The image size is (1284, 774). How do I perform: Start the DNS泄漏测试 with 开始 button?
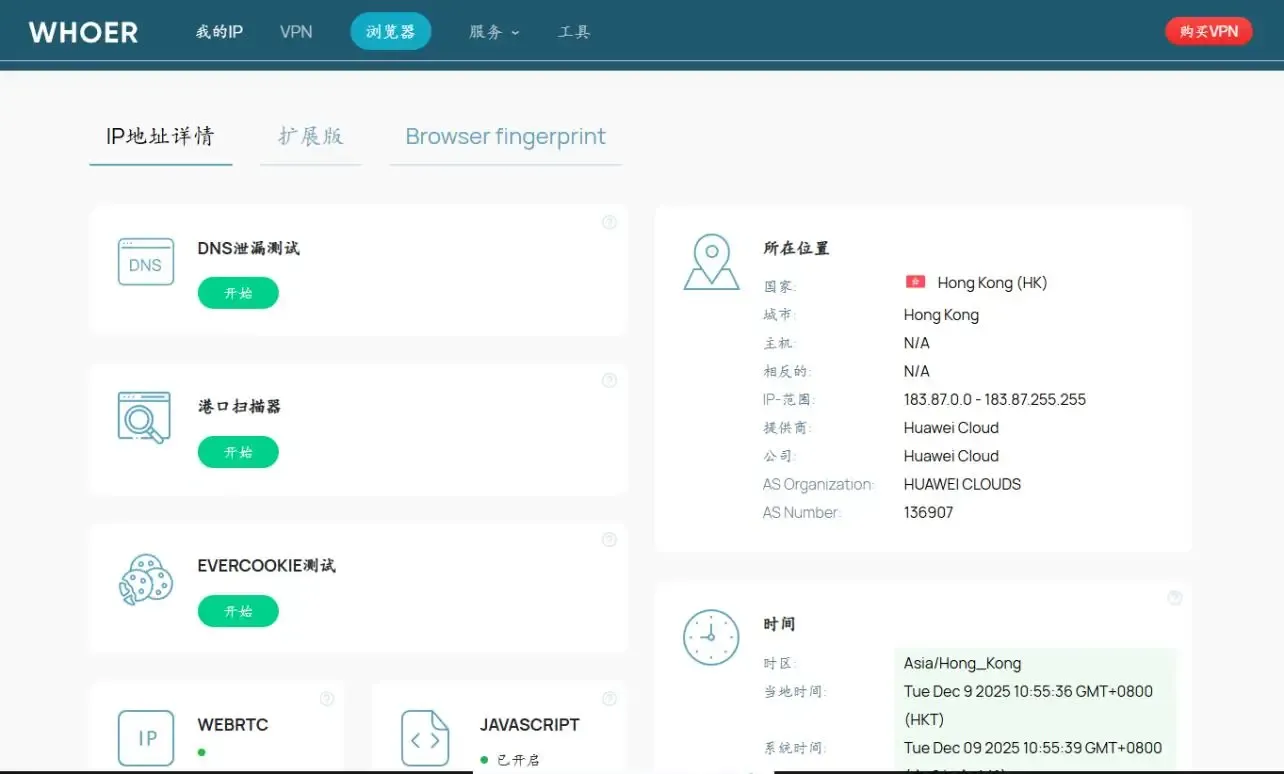238,293
